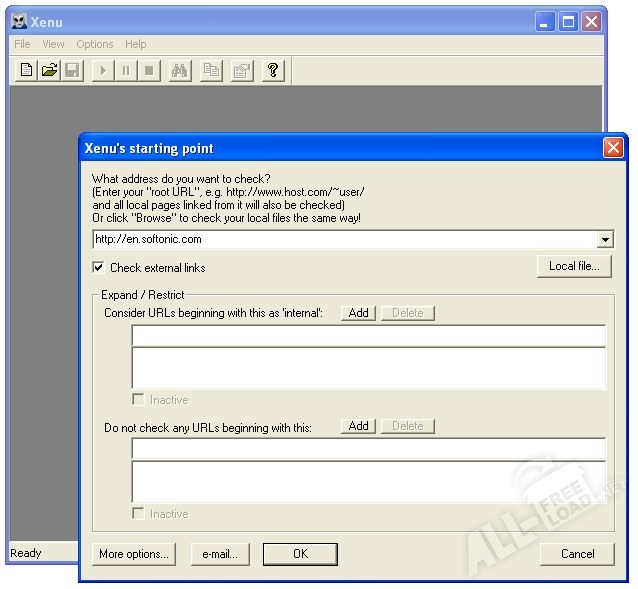
Task: Click the Local file... button
Action: pyautogui.click(x=574, y=266)
